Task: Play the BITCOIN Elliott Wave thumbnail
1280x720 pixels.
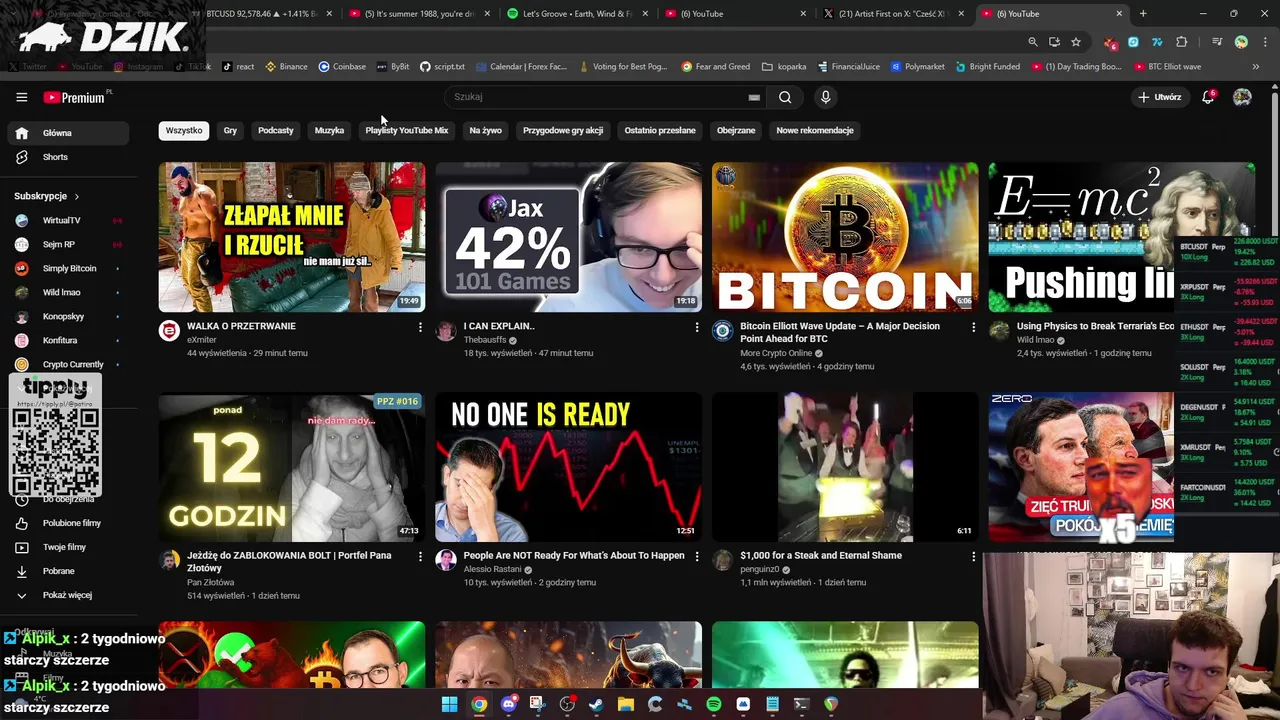Action: [x=845, y=238]
